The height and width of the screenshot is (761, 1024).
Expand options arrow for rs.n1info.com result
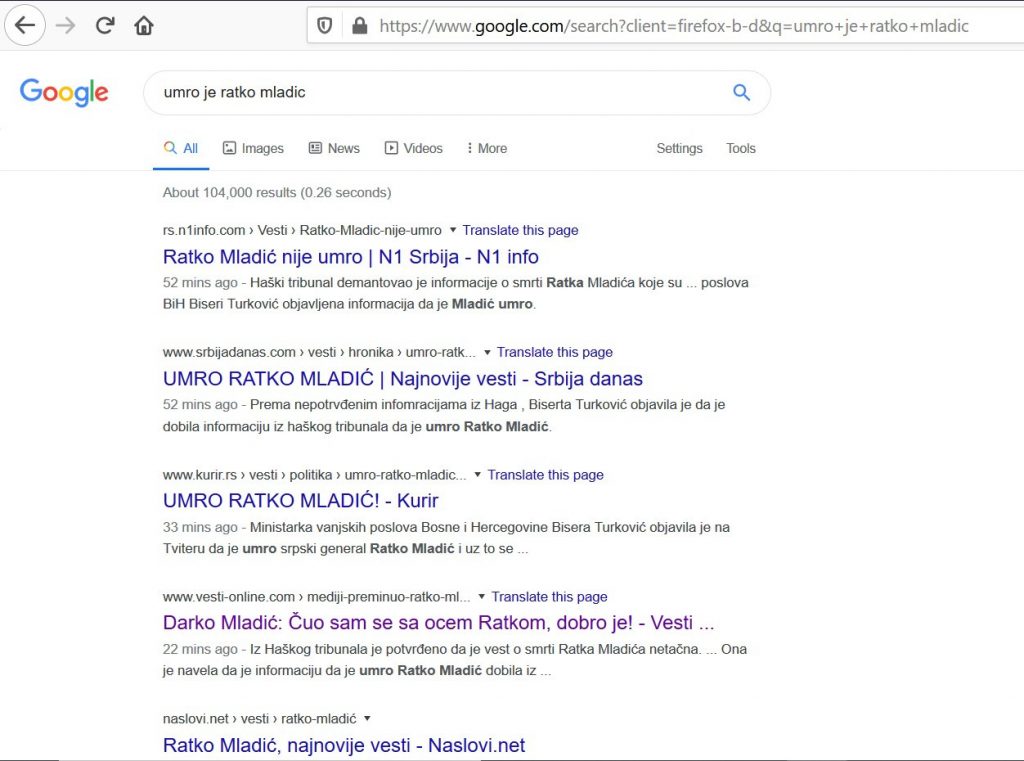click(x=453, y=230)
